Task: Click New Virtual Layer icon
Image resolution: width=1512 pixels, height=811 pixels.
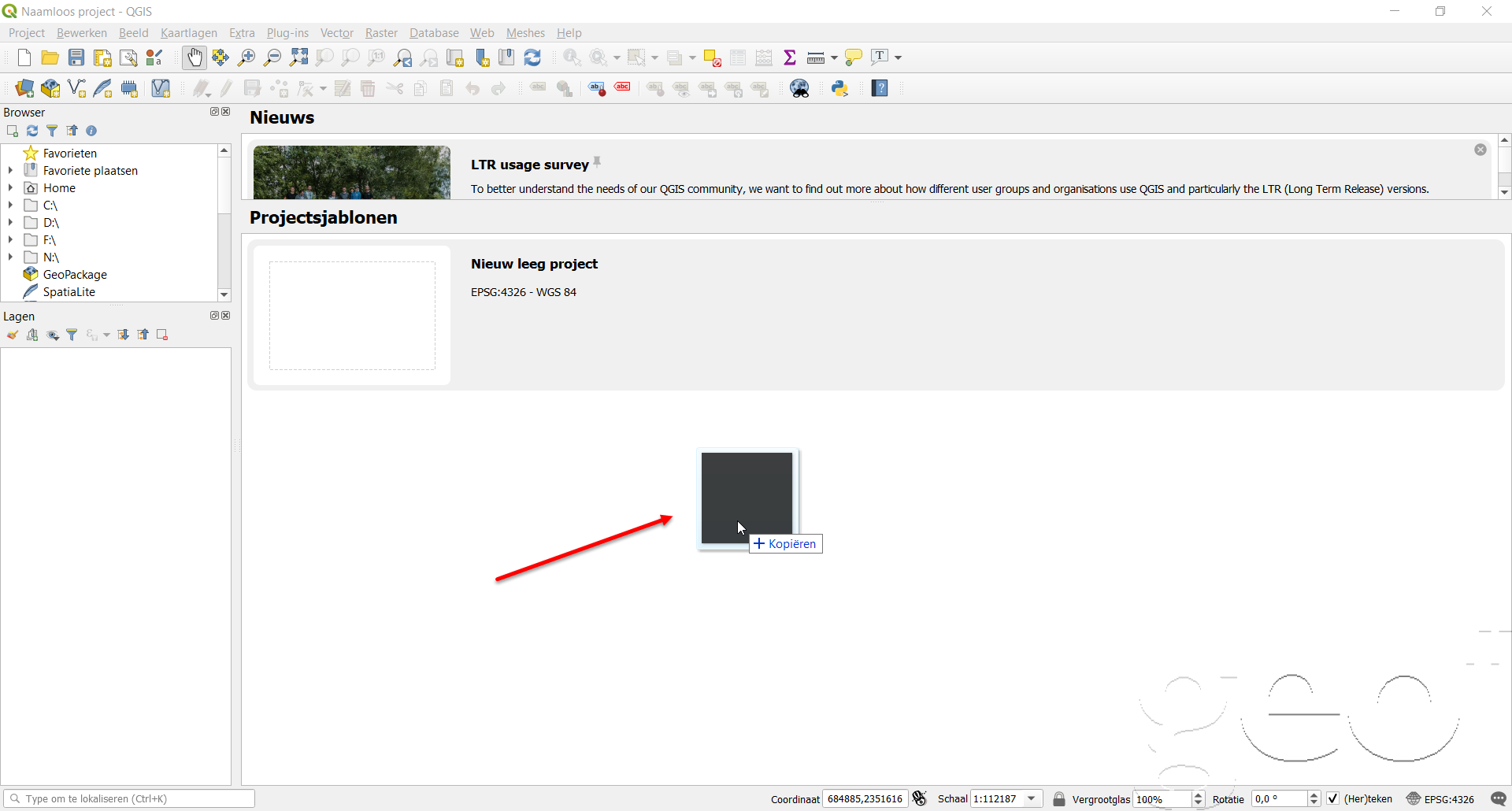Action: [161, 88]
